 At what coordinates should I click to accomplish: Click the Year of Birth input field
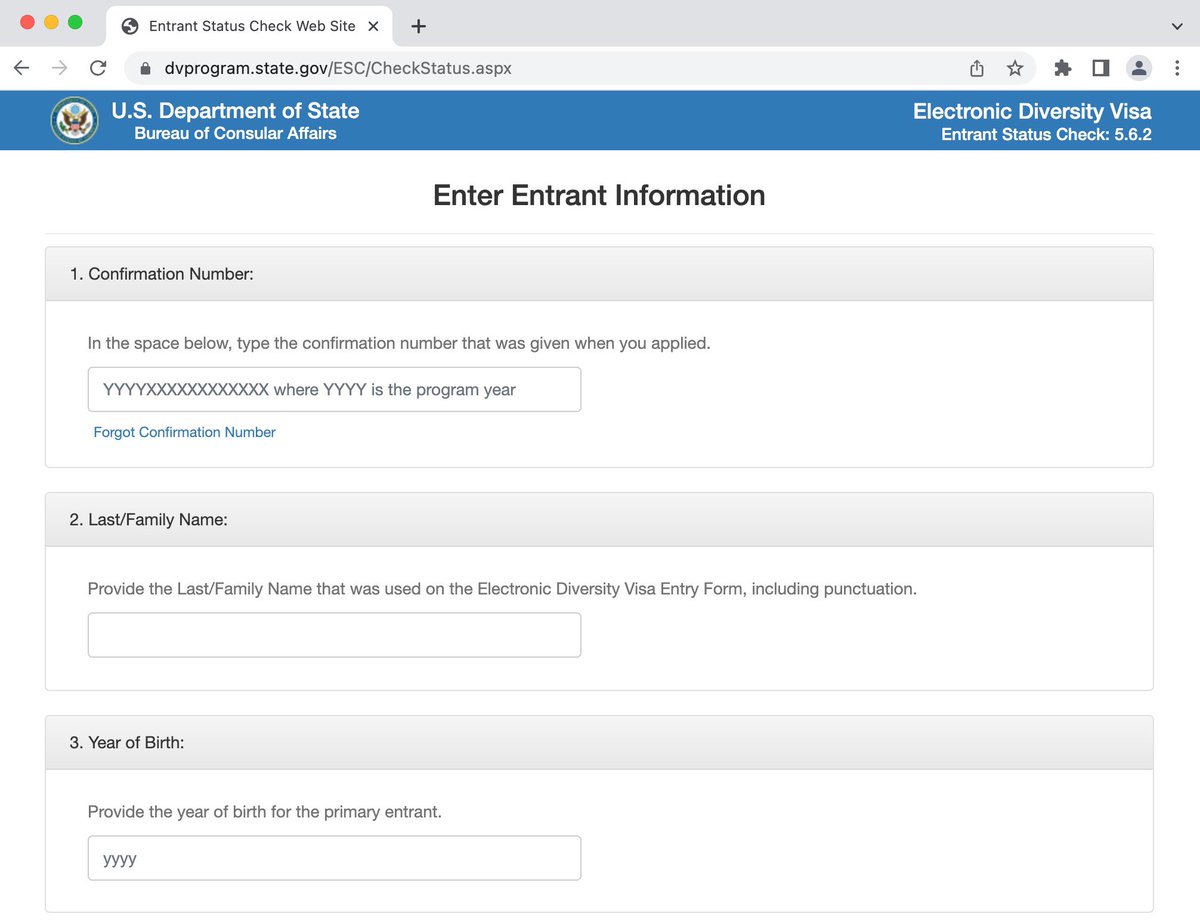pyautogui.click(x=334, y=858)
